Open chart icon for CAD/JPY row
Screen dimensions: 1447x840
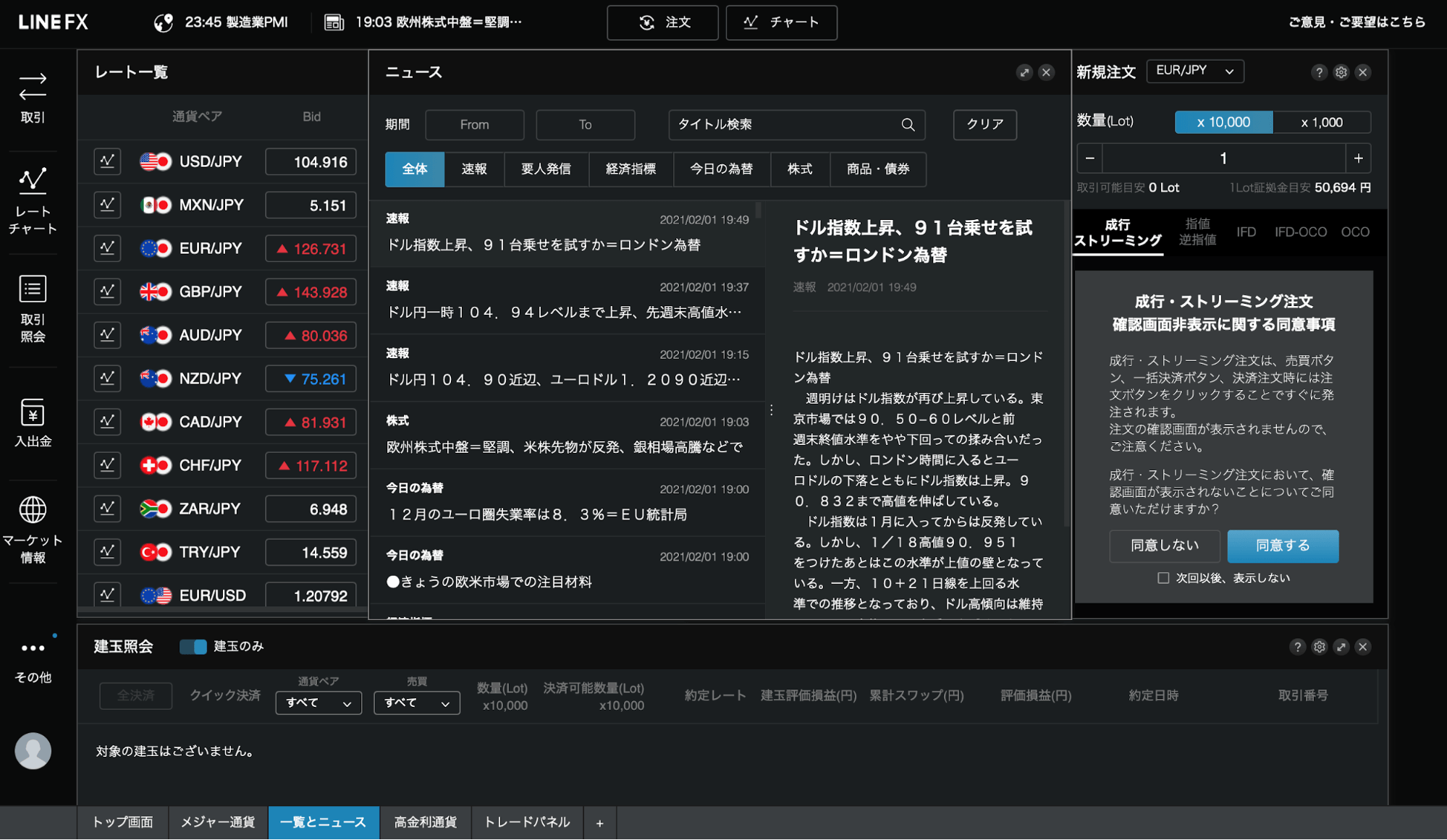click(x=107, y=422)
